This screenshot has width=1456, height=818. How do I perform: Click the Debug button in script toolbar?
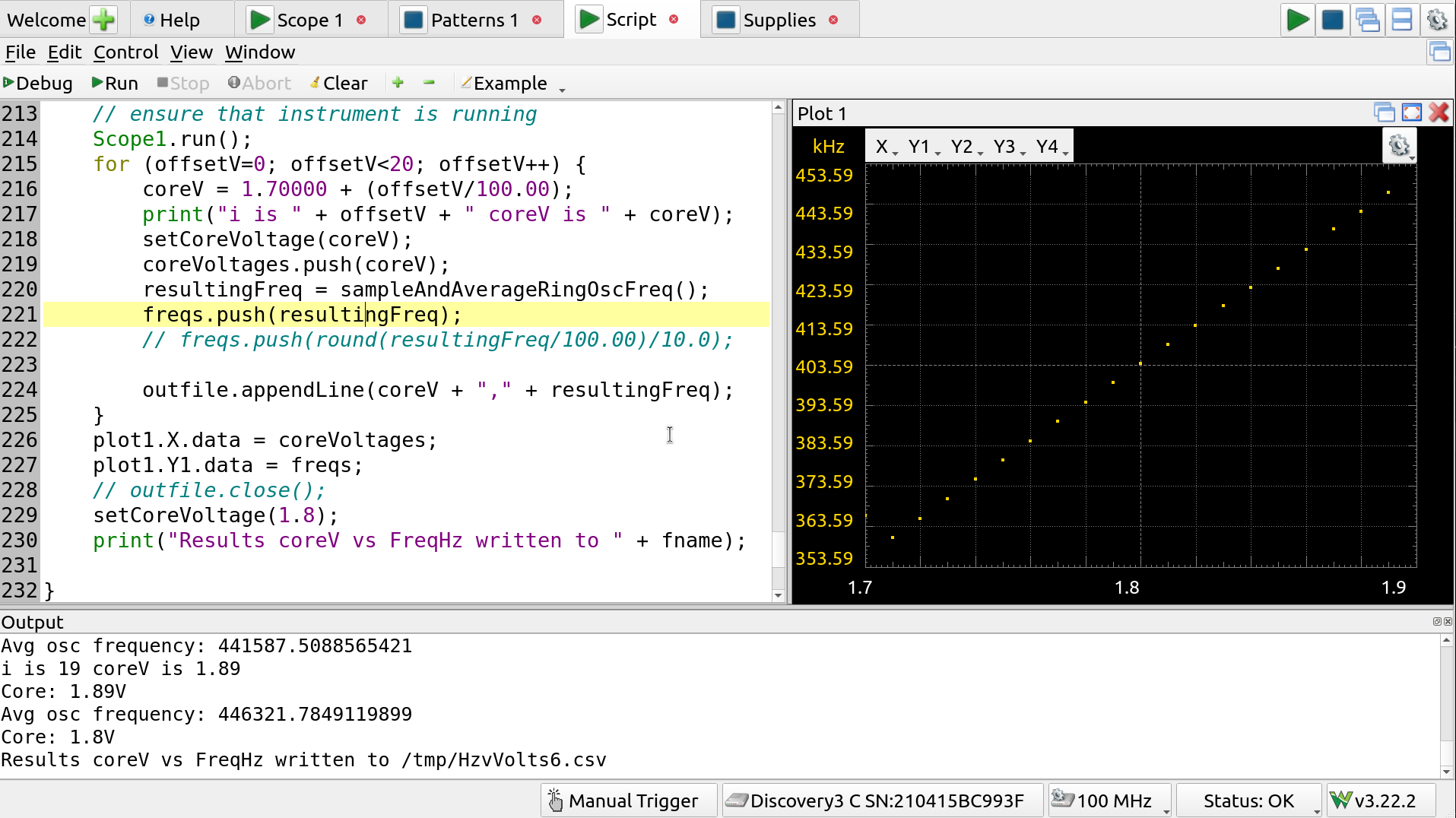pos(38,83)
